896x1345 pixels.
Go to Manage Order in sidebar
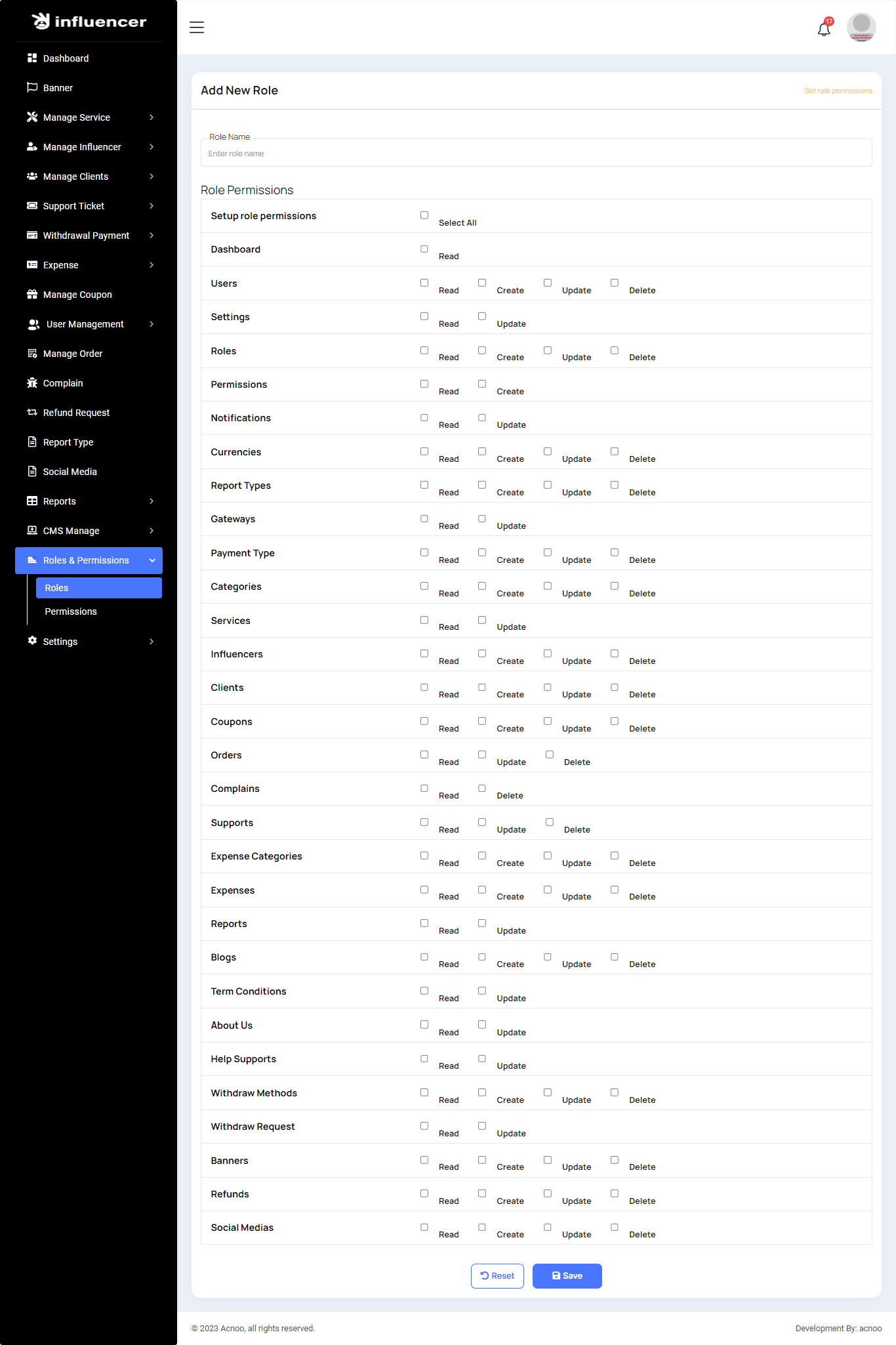click(x=73, y=354)
